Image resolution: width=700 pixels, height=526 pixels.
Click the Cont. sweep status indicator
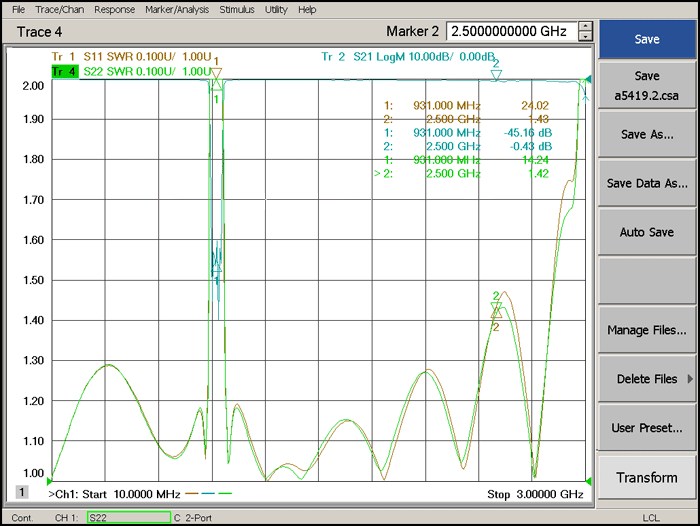[22, 518]
